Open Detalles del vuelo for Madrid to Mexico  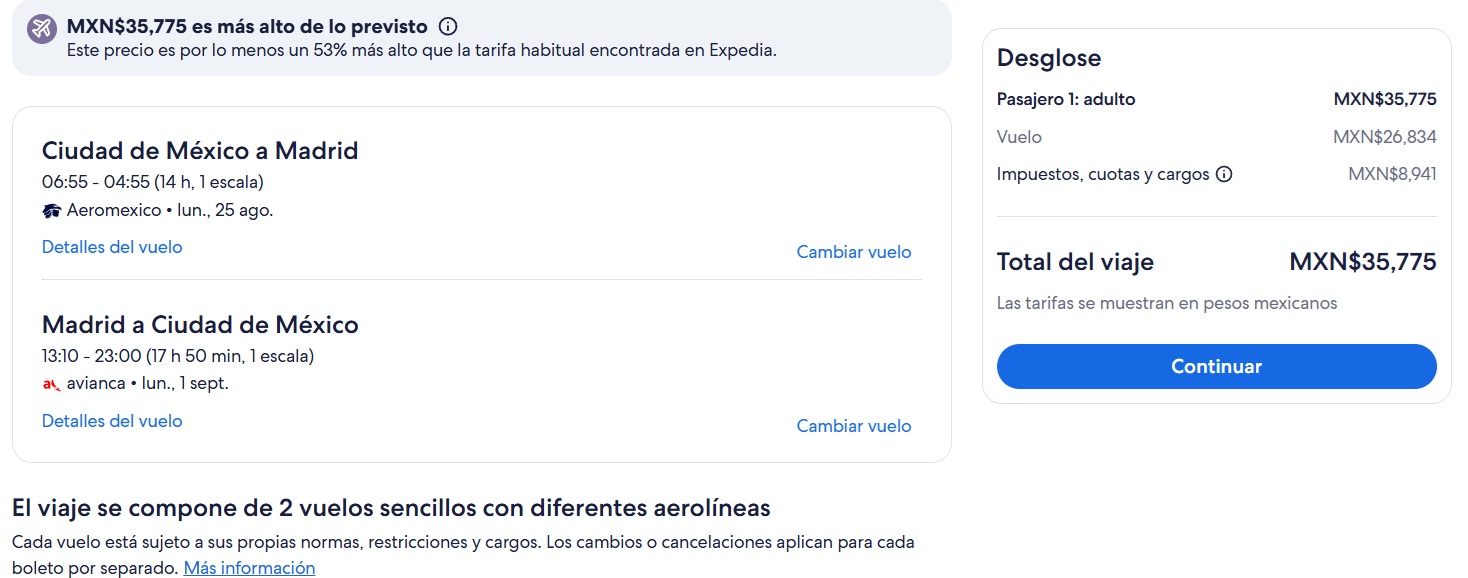112,421
